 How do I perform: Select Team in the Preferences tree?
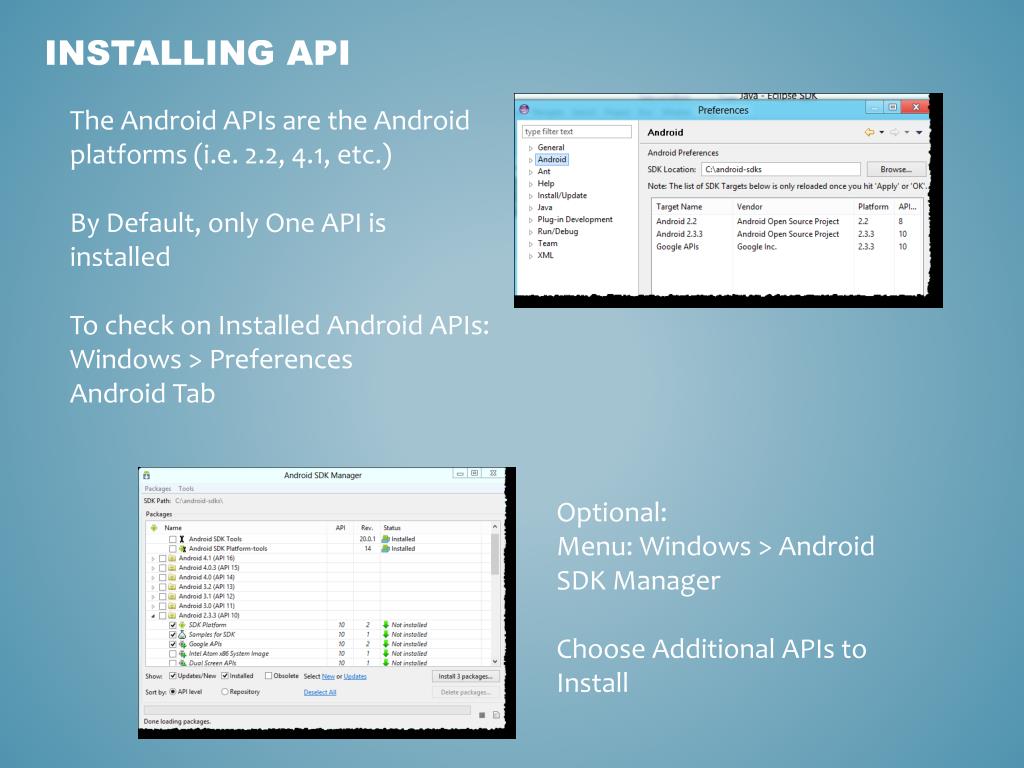(547, 244)
